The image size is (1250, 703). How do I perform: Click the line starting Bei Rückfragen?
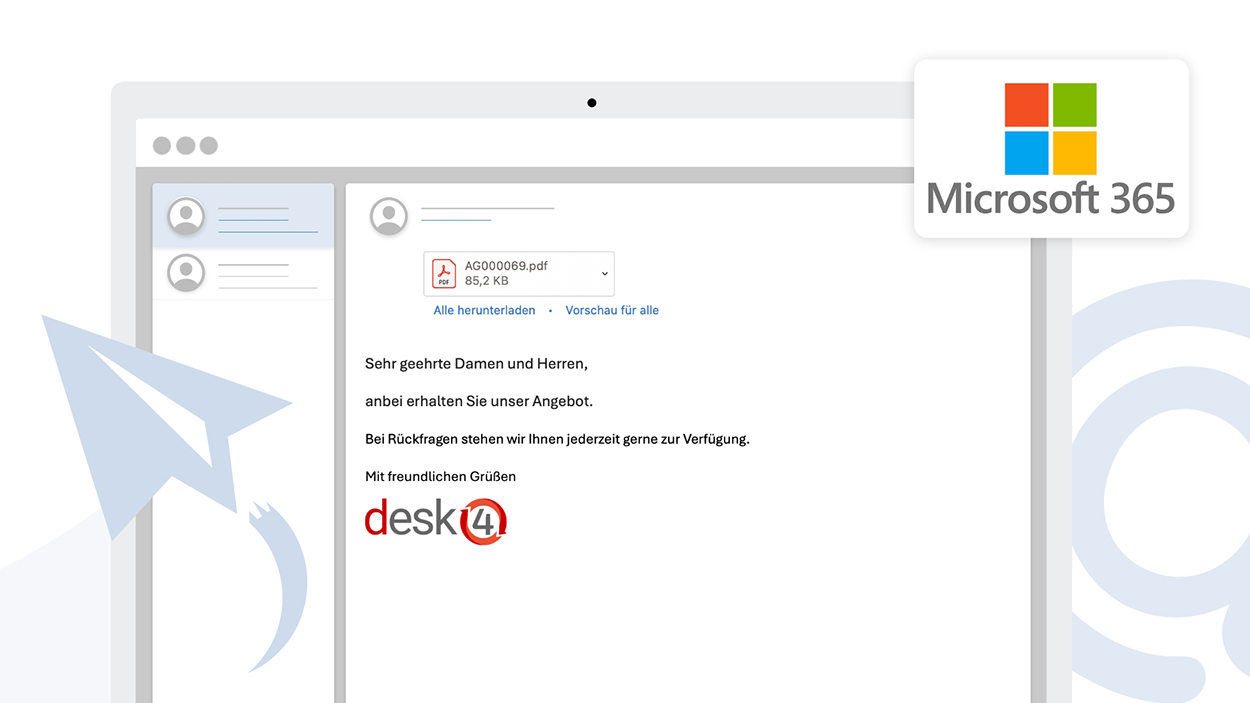tap(557, 439)
